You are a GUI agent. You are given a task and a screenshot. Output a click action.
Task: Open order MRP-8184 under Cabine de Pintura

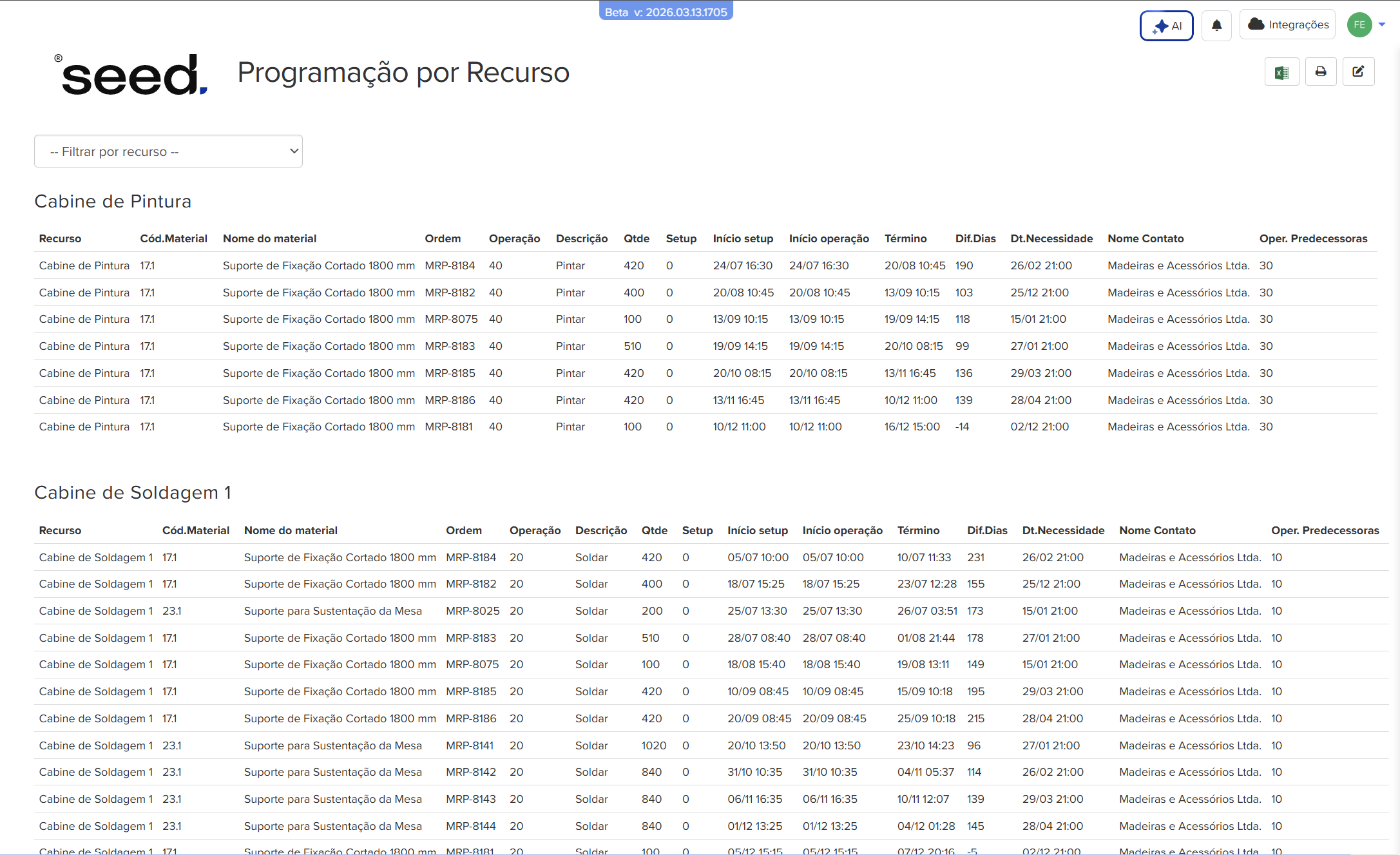pos(450,265)
